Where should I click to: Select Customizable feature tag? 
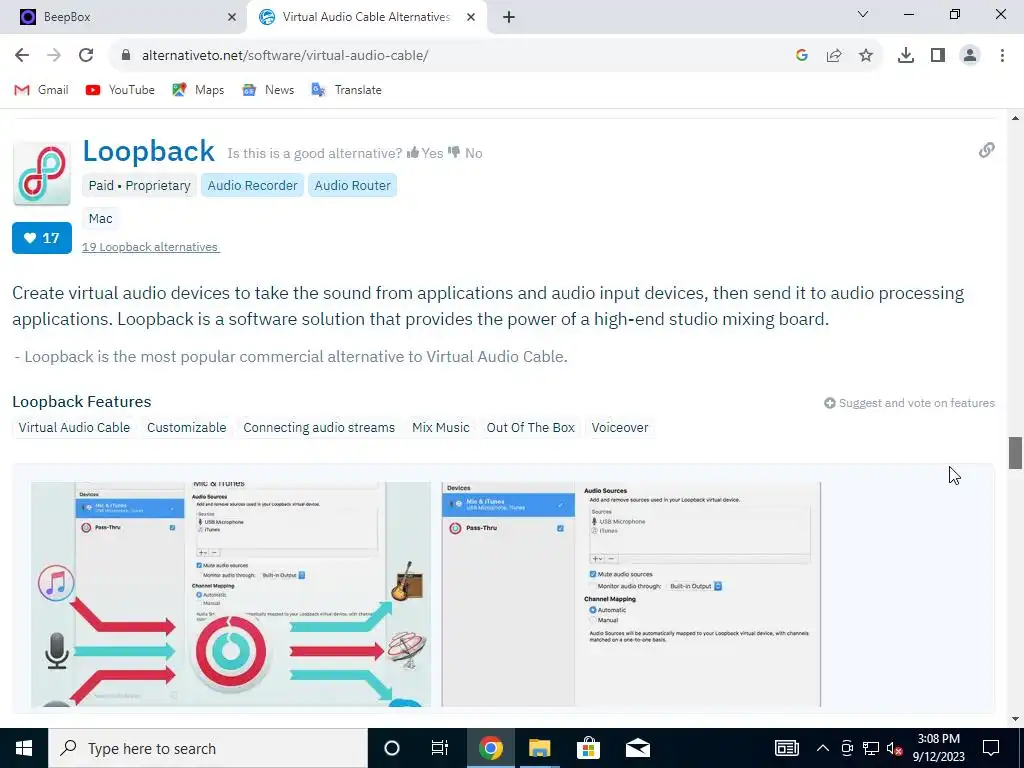pyautogui.click(x=187, y=428)
